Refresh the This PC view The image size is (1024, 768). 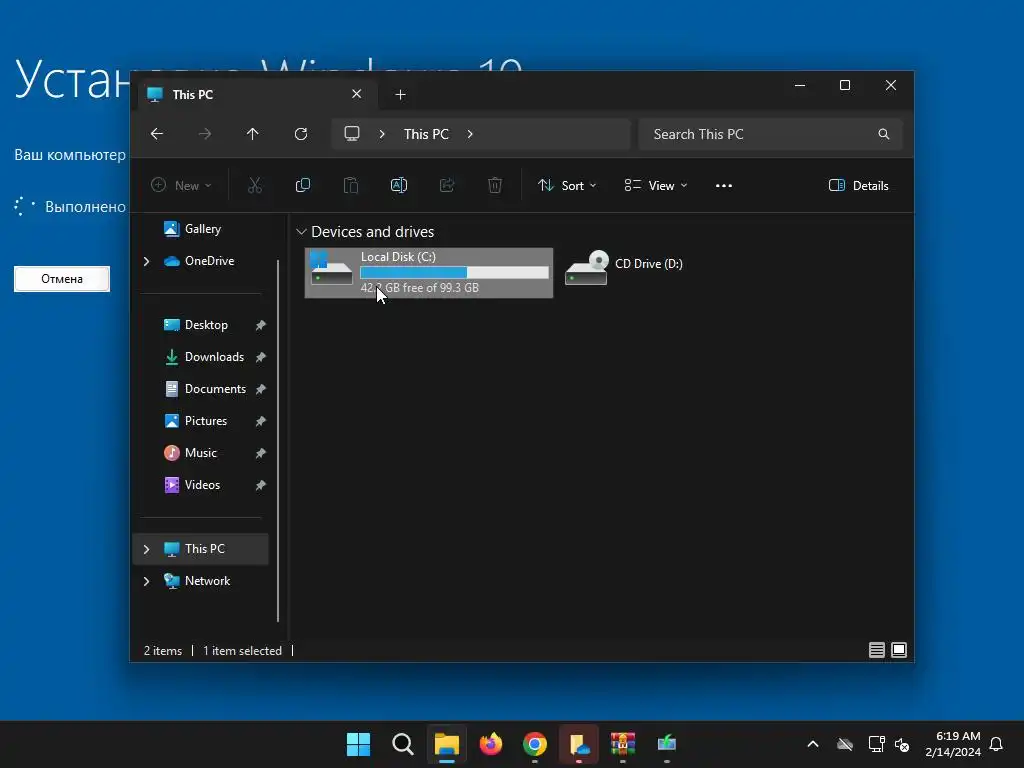(301, 134)
